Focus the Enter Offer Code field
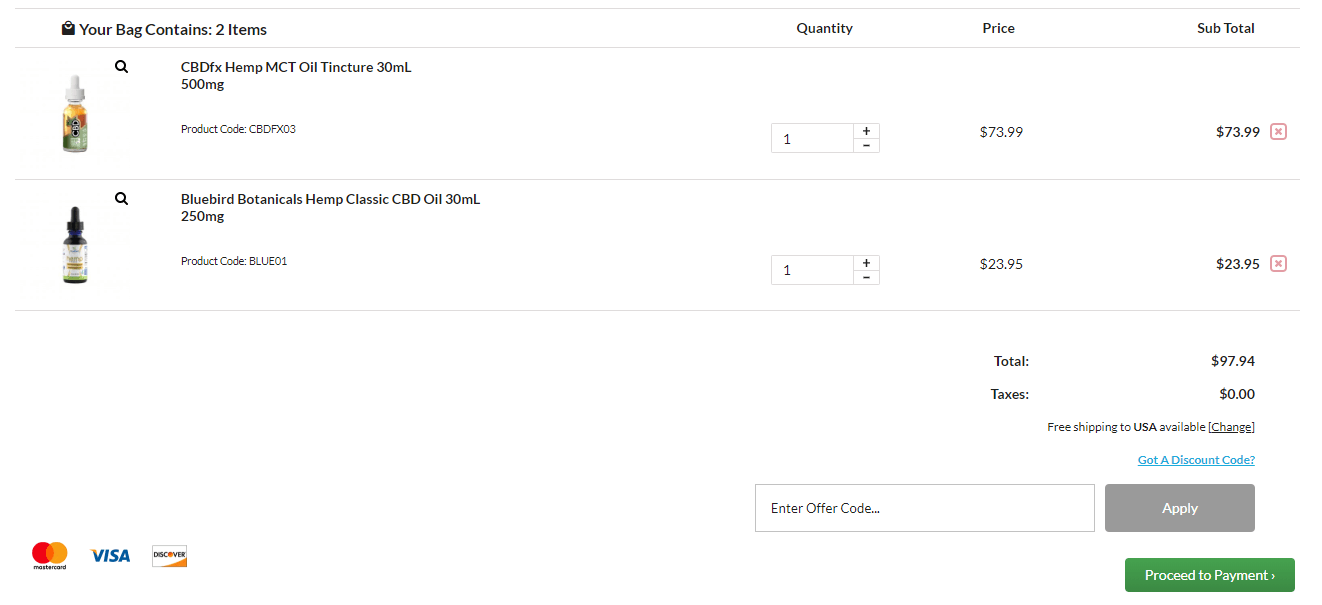The width and height of the screenshot is (1322, 605). click(925, 508)
